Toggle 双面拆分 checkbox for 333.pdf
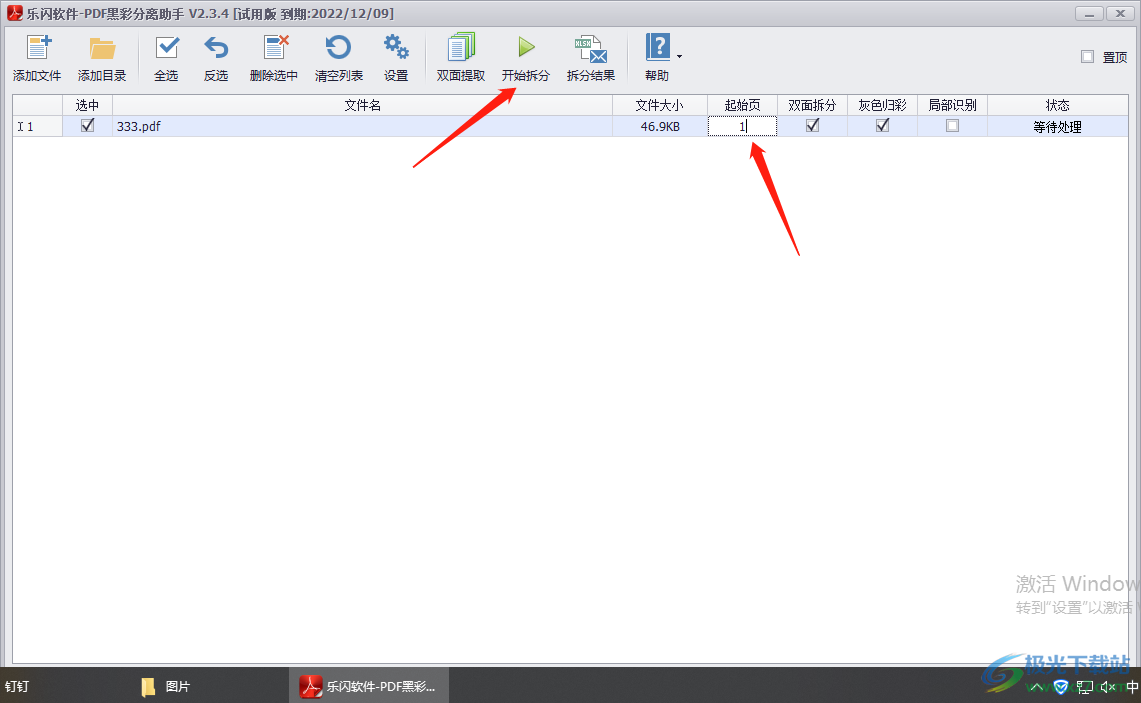 click(812, 125)
